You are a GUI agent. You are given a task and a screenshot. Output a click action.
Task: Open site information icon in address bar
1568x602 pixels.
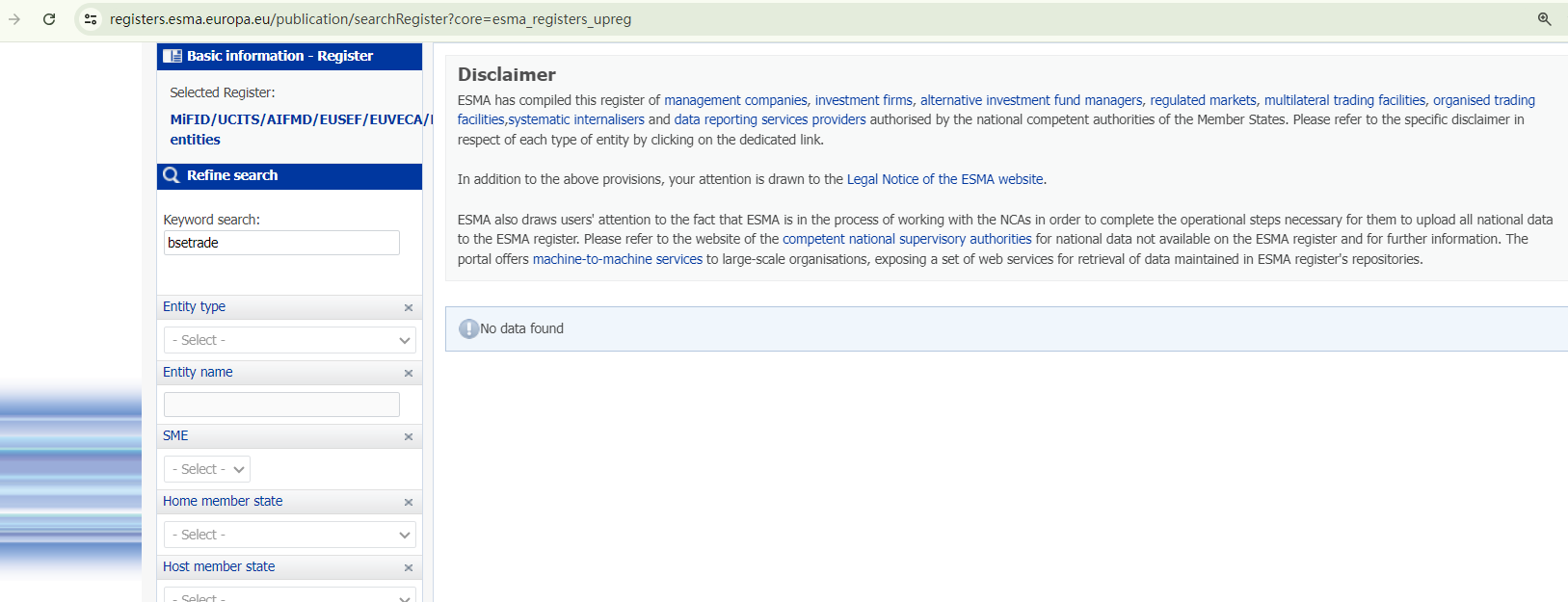[x=91, y=19]
